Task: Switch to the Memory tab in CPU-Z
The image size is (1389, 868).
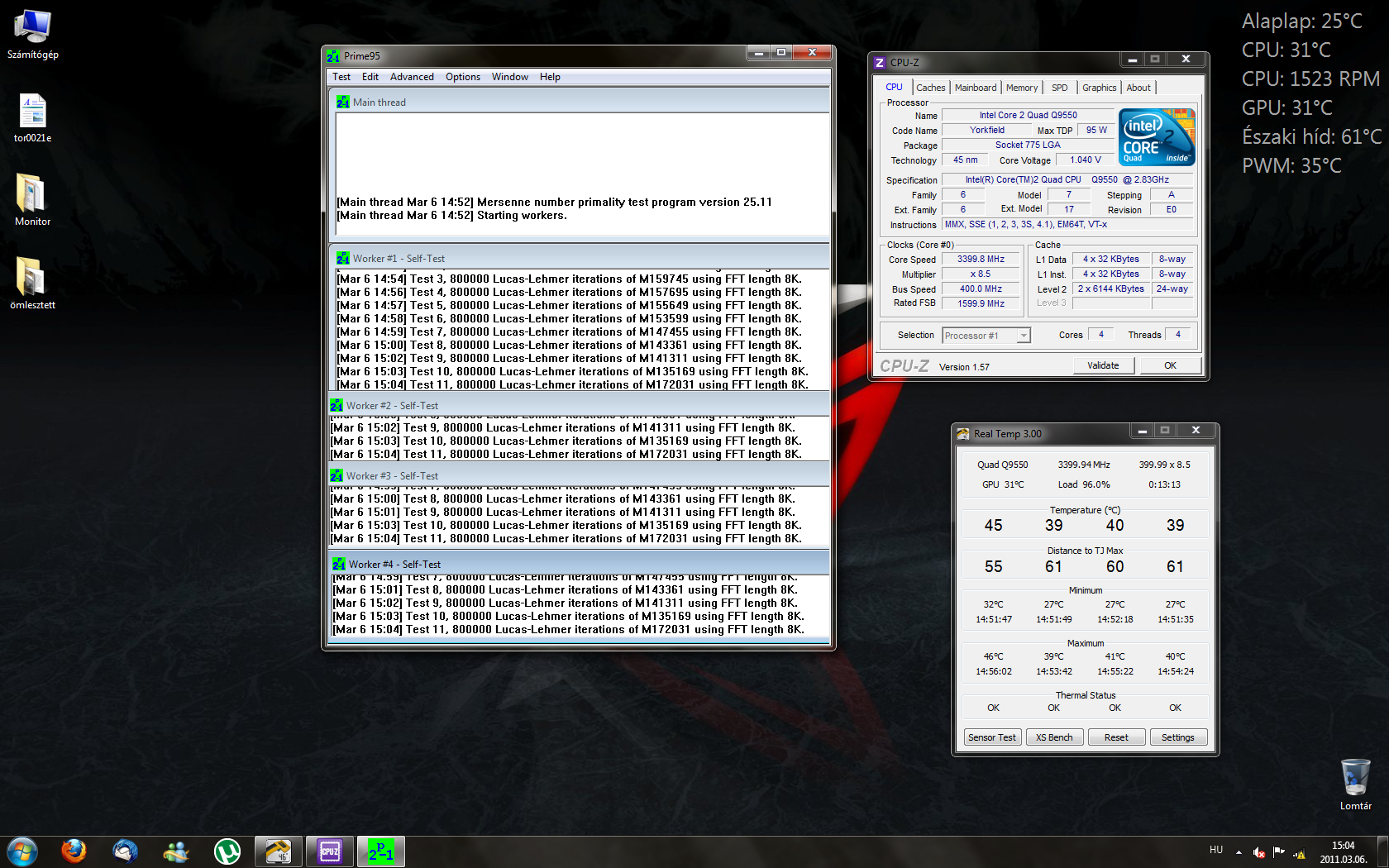Action: pos(1022,88)
